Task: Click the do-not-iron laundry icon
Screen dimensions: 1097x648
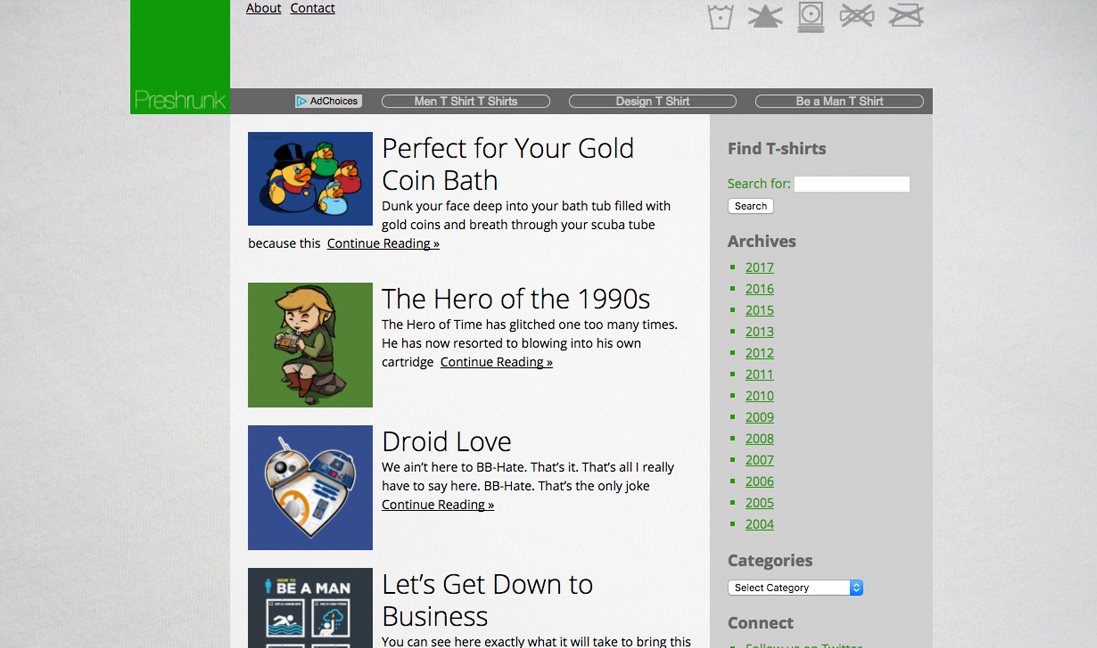Action: [906, 15]
